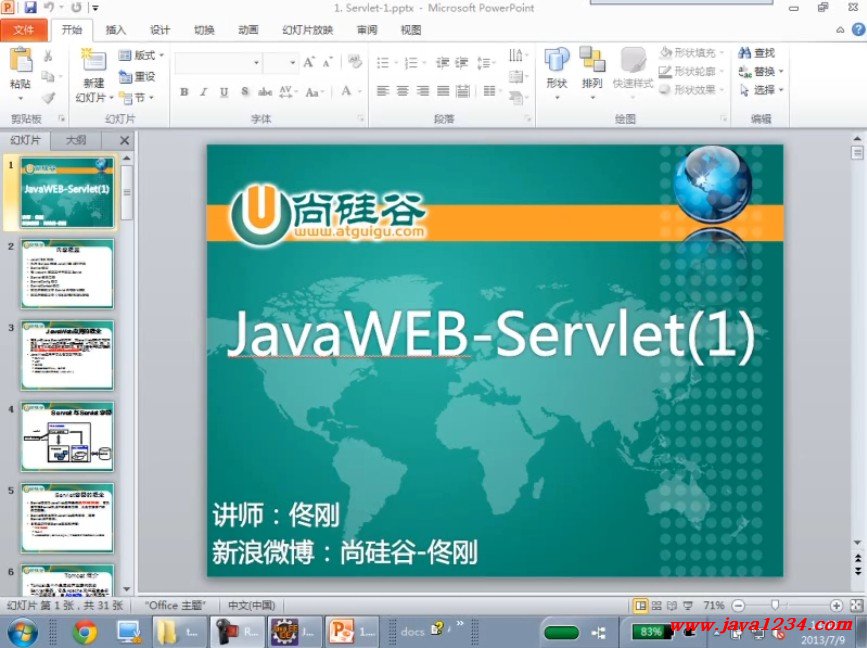
Task: Click 替换 replace button
Action: coord(761,71)
